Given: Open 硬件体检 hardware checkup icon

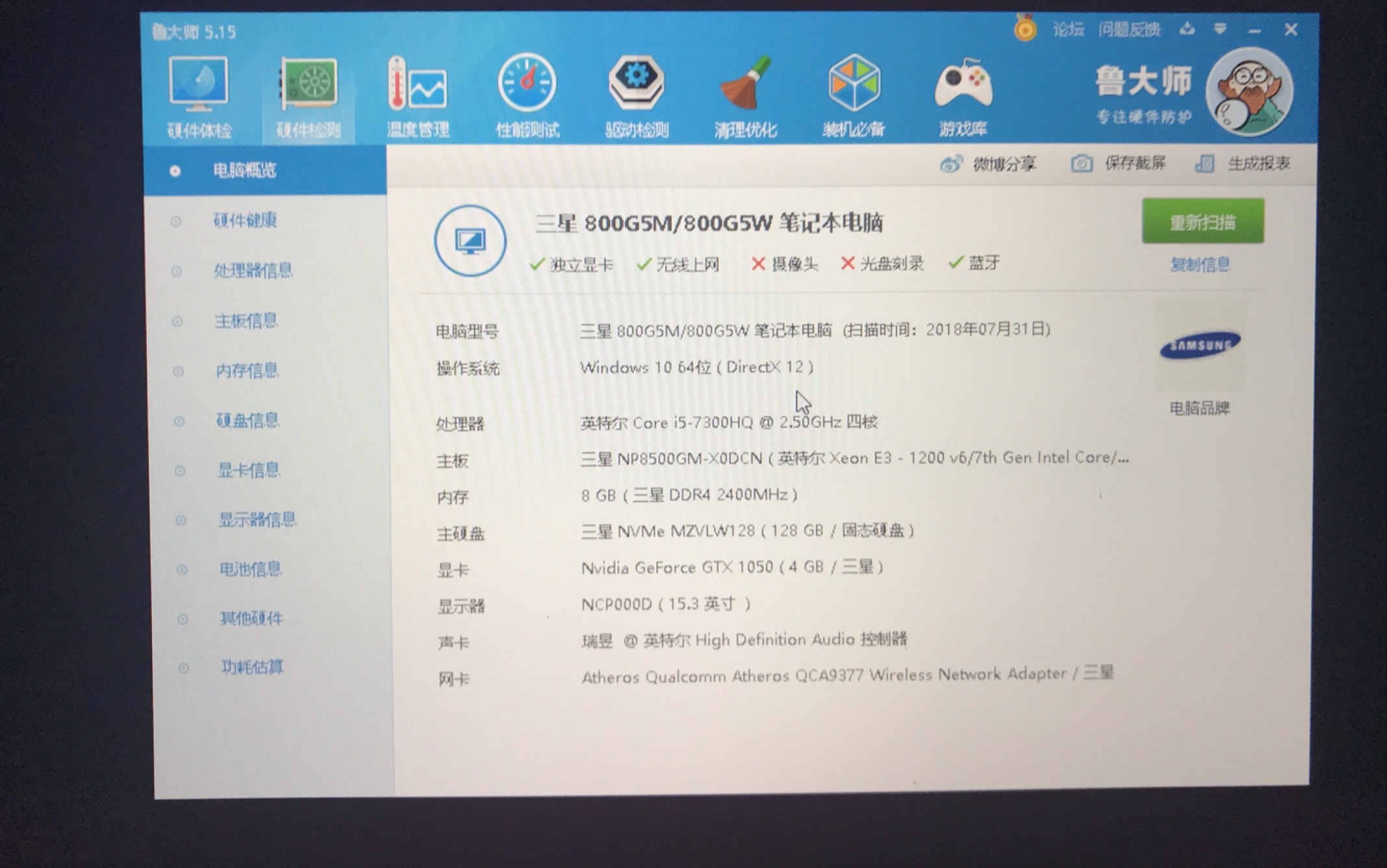Looking at the screenshot, I should [199, 96].
